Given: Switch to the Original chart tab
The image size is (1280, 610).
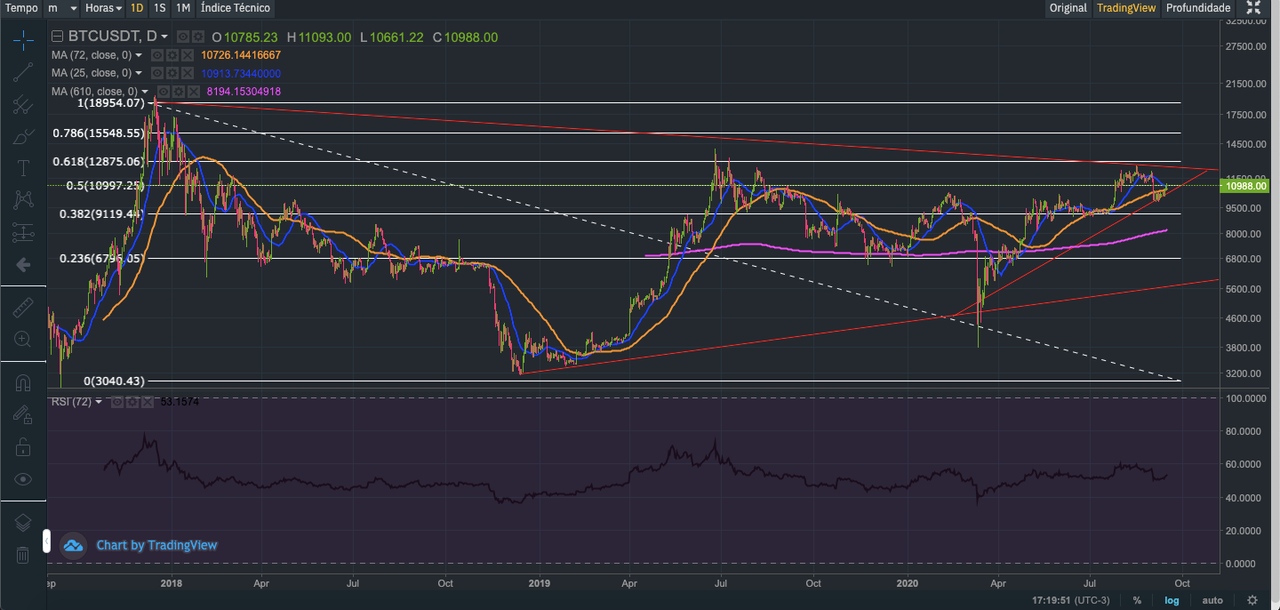Looking at the screenshot, I should point(1068,8).
